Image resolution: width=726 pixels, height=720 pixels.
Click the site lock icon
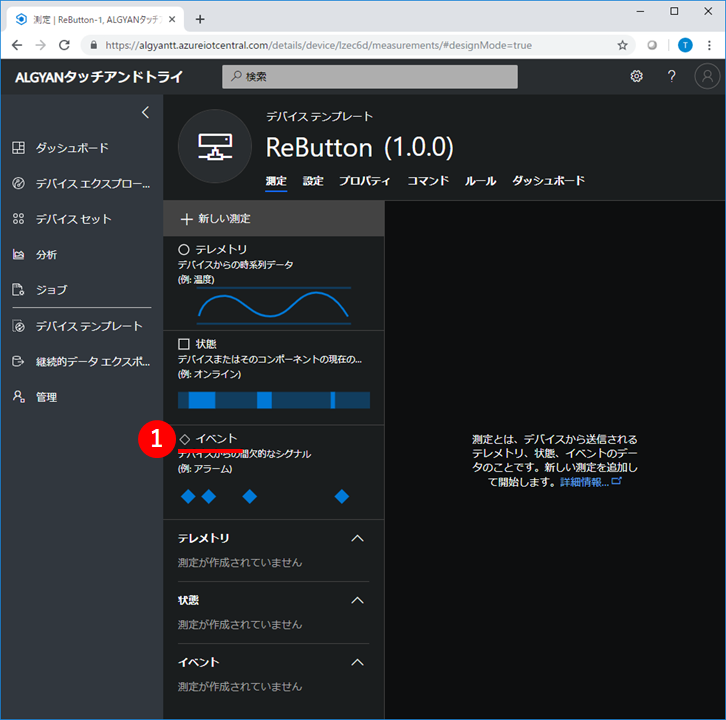click(94, 45)
